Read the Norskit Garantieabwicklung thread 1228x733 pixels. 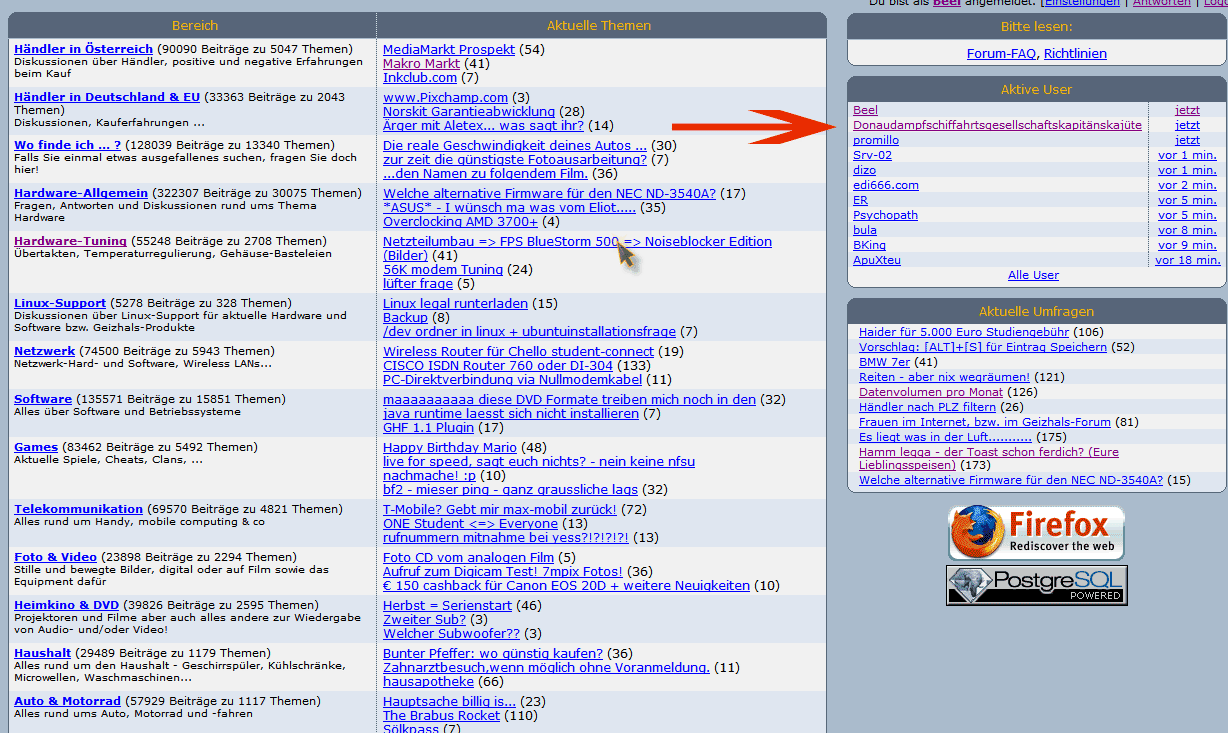tap(469, 111)
